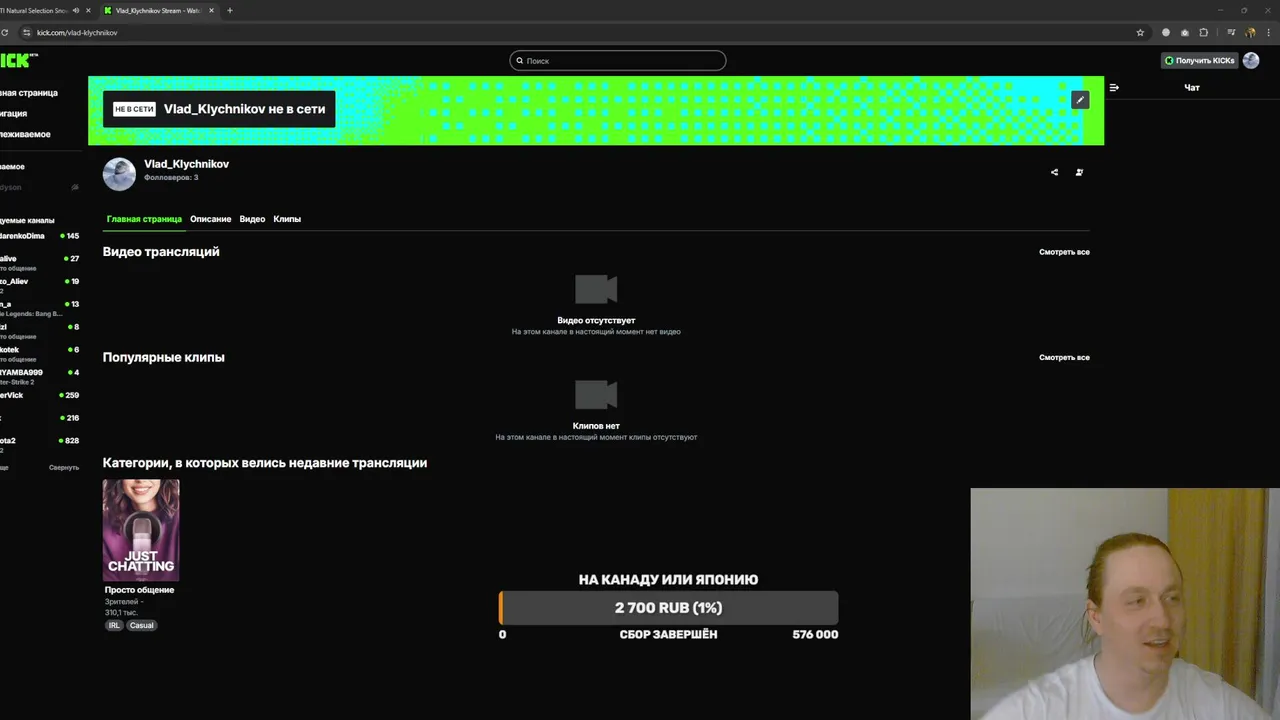
Task: Switch to the Описание tab
Action: tap(210, 219)
